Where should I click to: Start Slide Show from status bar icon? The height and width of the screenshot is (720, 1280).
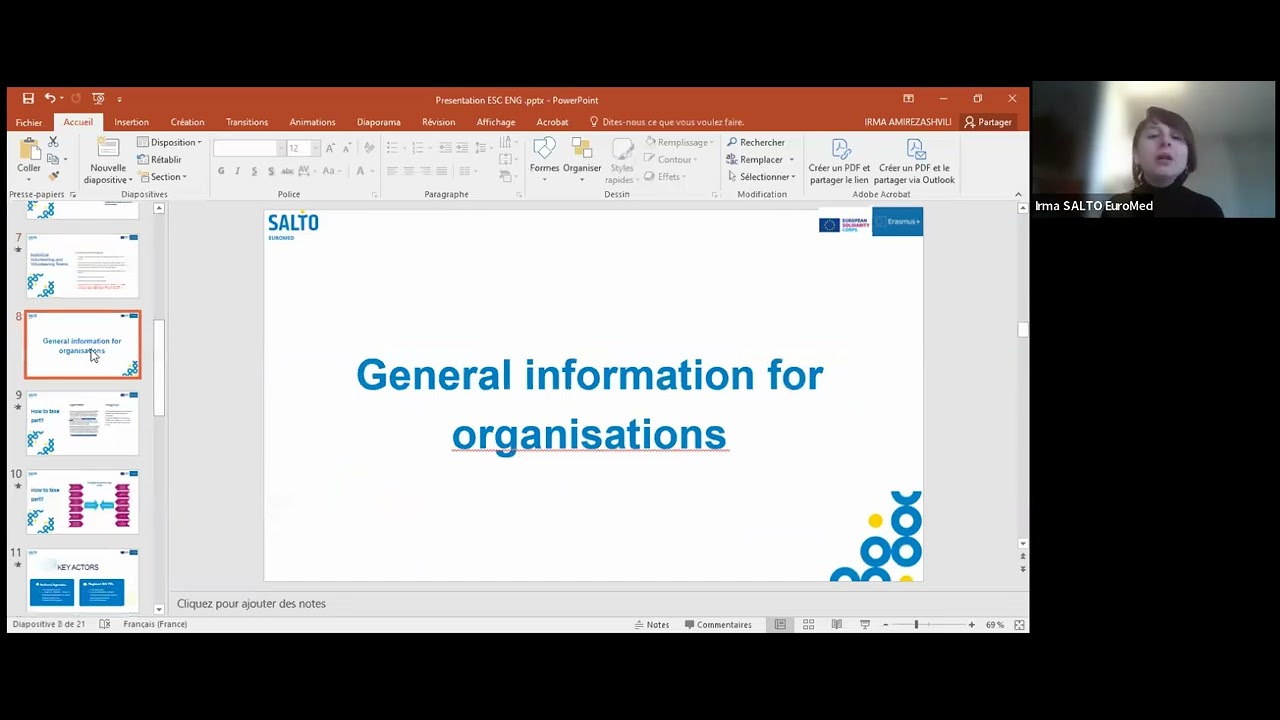coord(865,624)
